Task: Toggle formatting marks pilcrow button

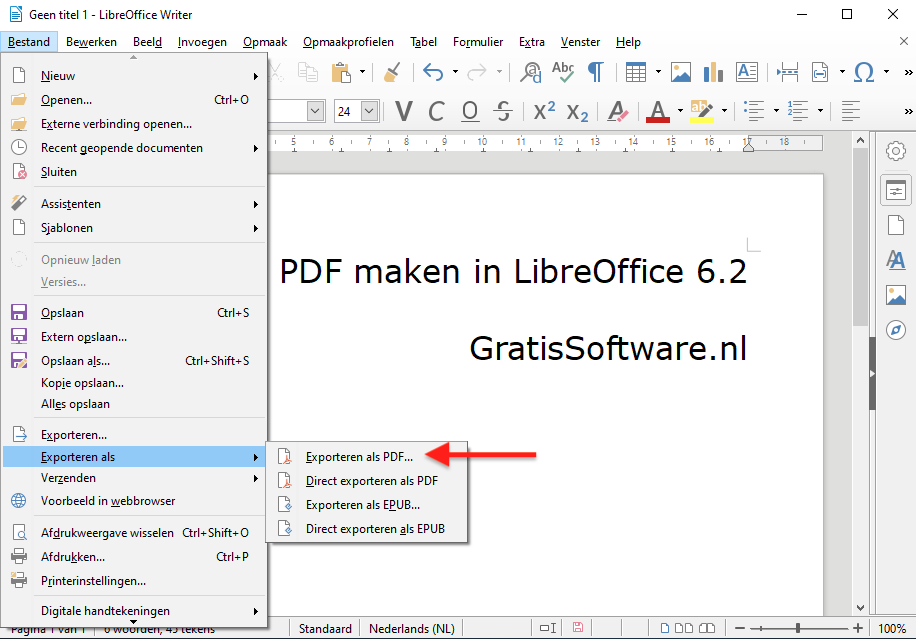Action: [x=595, y=72]
